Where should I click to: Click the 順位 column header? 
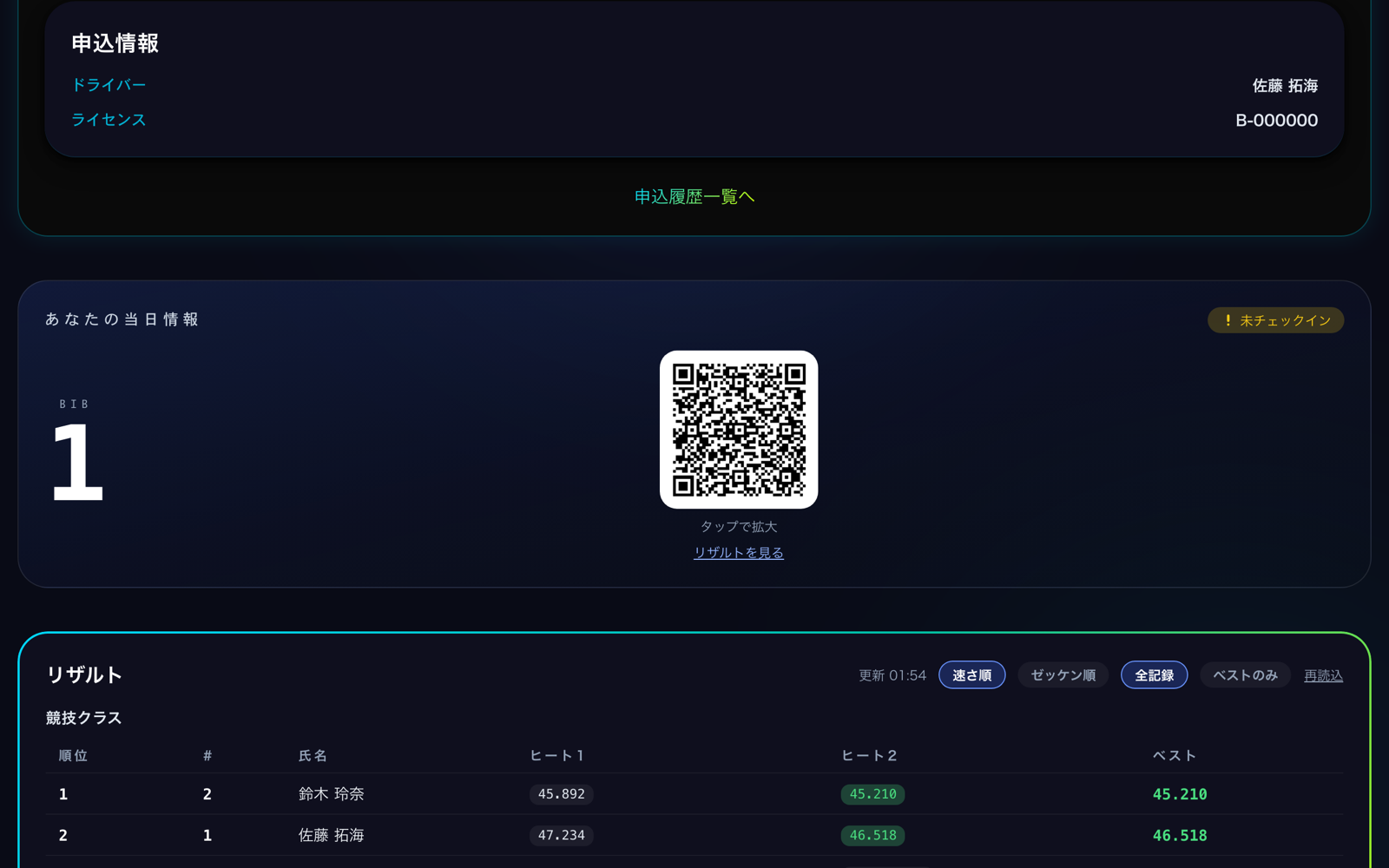(73, 756)
